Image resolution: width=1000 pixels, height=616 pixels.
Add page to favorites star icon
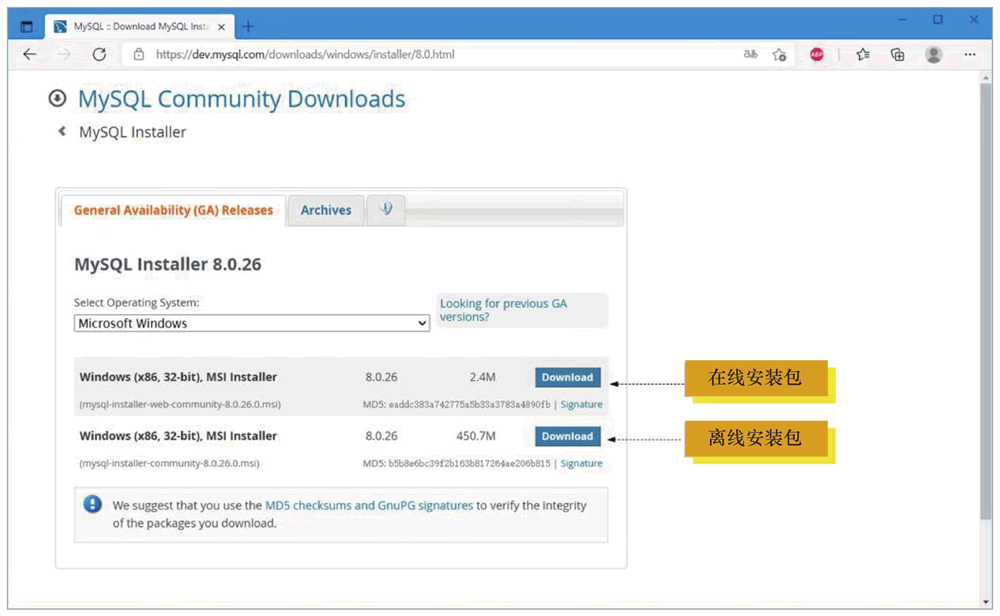pos(779,55)
